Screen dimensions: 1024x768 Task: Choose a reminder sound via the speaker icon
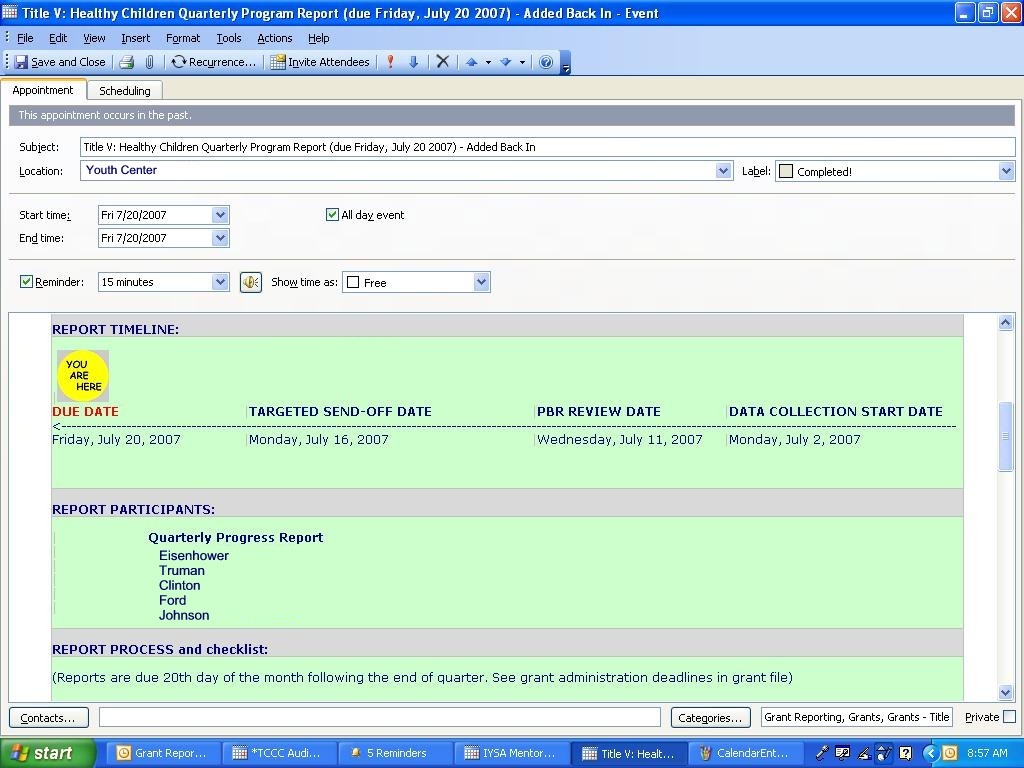tap(251, 281)
